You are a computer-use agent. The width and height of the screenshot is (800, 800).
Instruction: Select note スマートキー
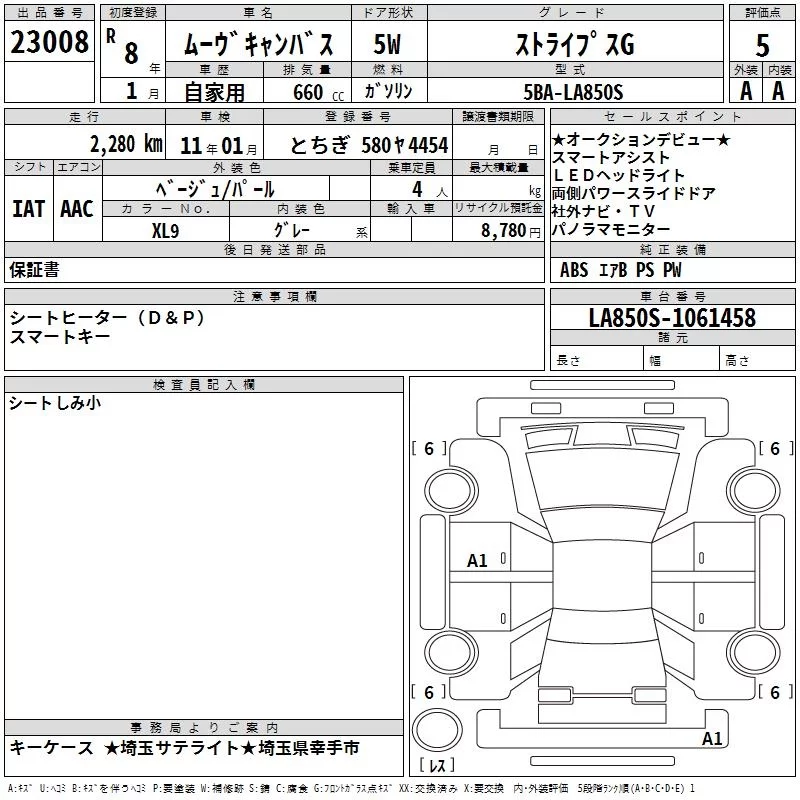click(x=60, y=336)
